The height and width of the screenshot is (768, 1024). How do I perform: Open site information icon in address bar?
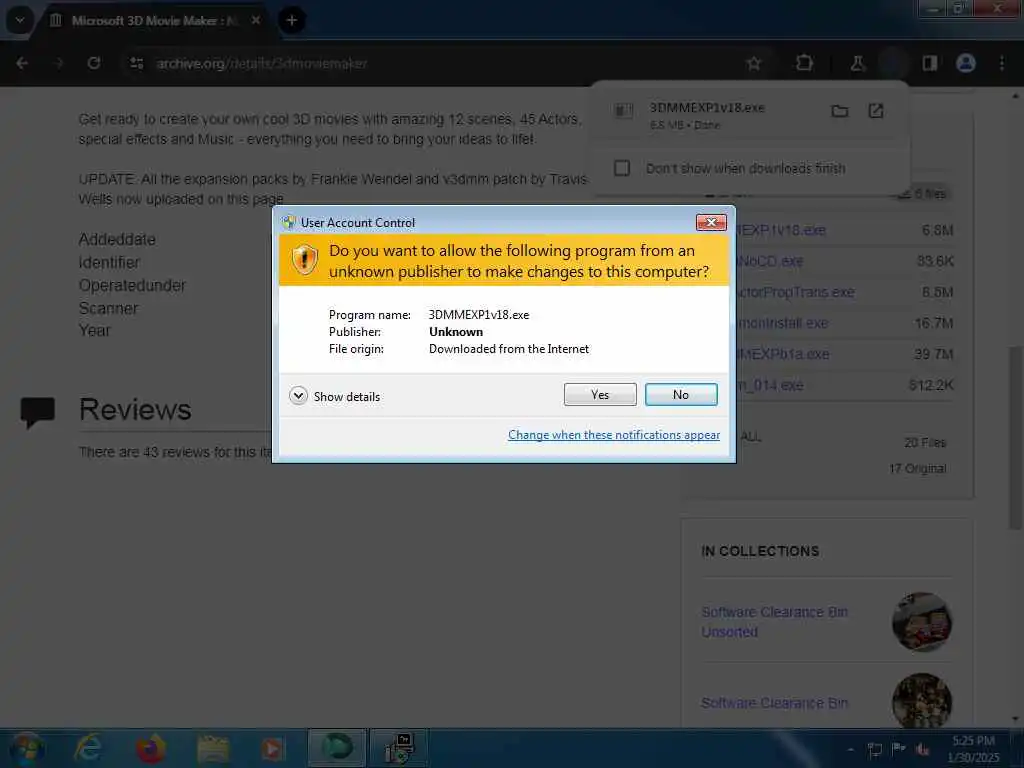pyautogui.click(x=136, y=63)
